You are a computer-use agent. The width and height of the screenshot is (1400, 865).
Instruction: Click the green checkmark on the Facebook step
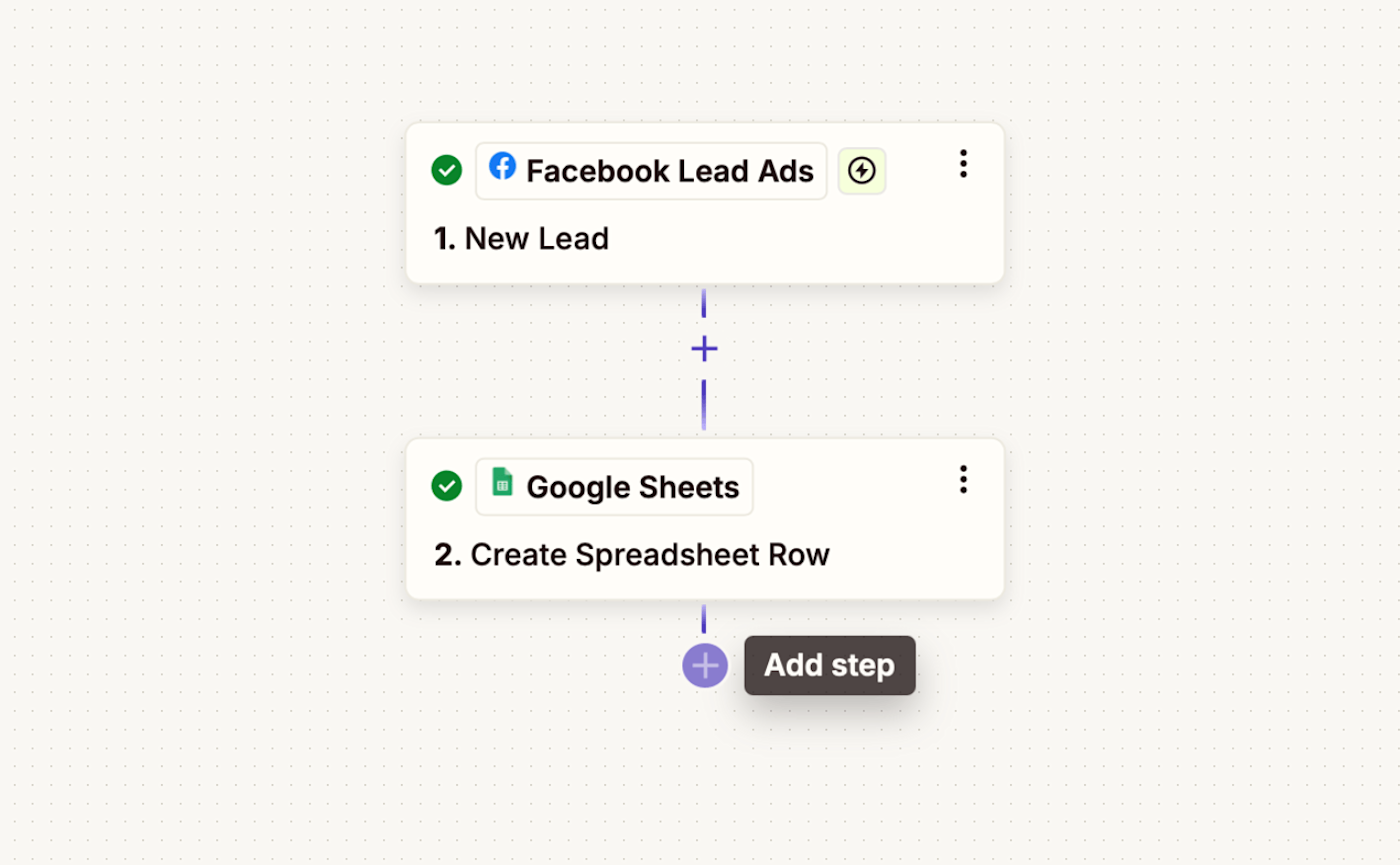(446, 170)
